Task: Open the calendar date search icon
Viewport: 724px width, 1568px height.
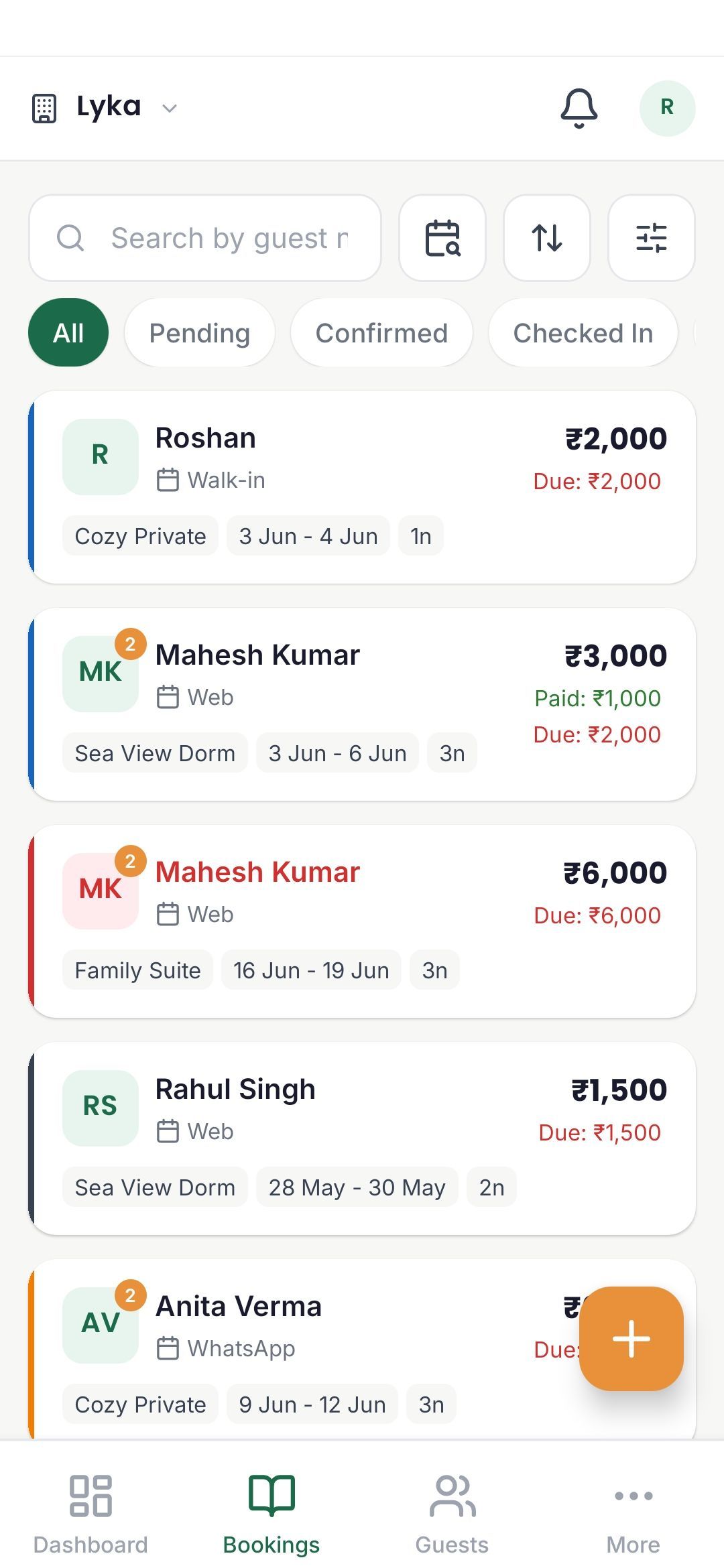Action: click(x=442, y=238)
